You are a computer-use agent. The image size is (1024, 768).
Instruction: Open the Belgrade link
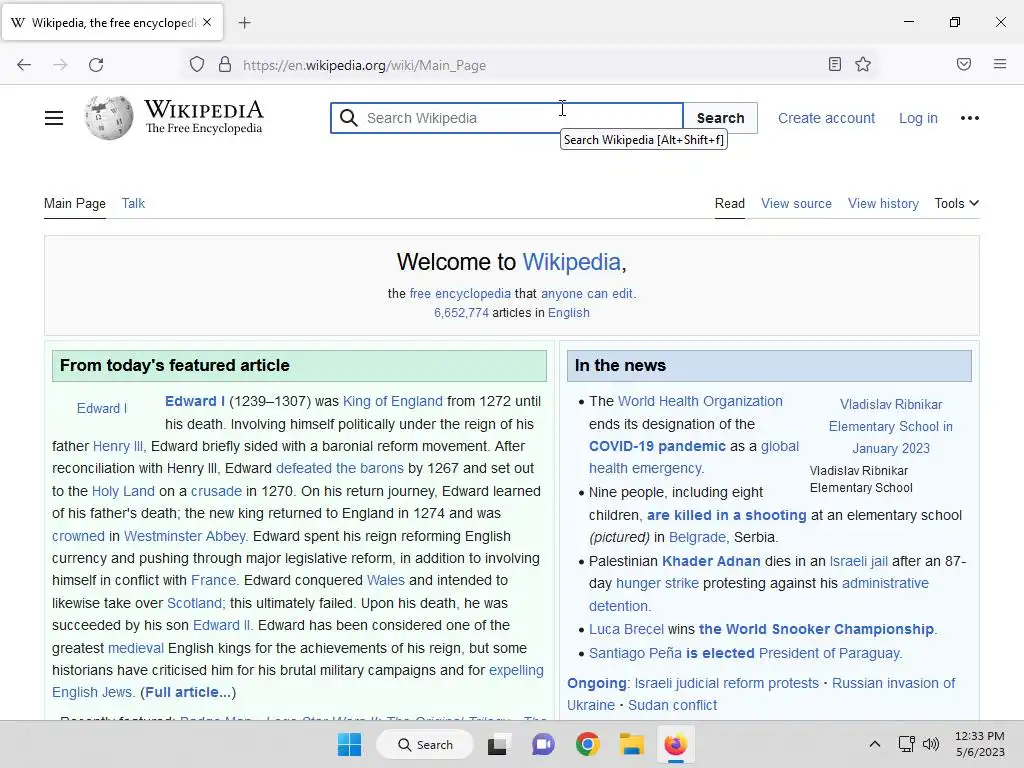coord(697,537)
